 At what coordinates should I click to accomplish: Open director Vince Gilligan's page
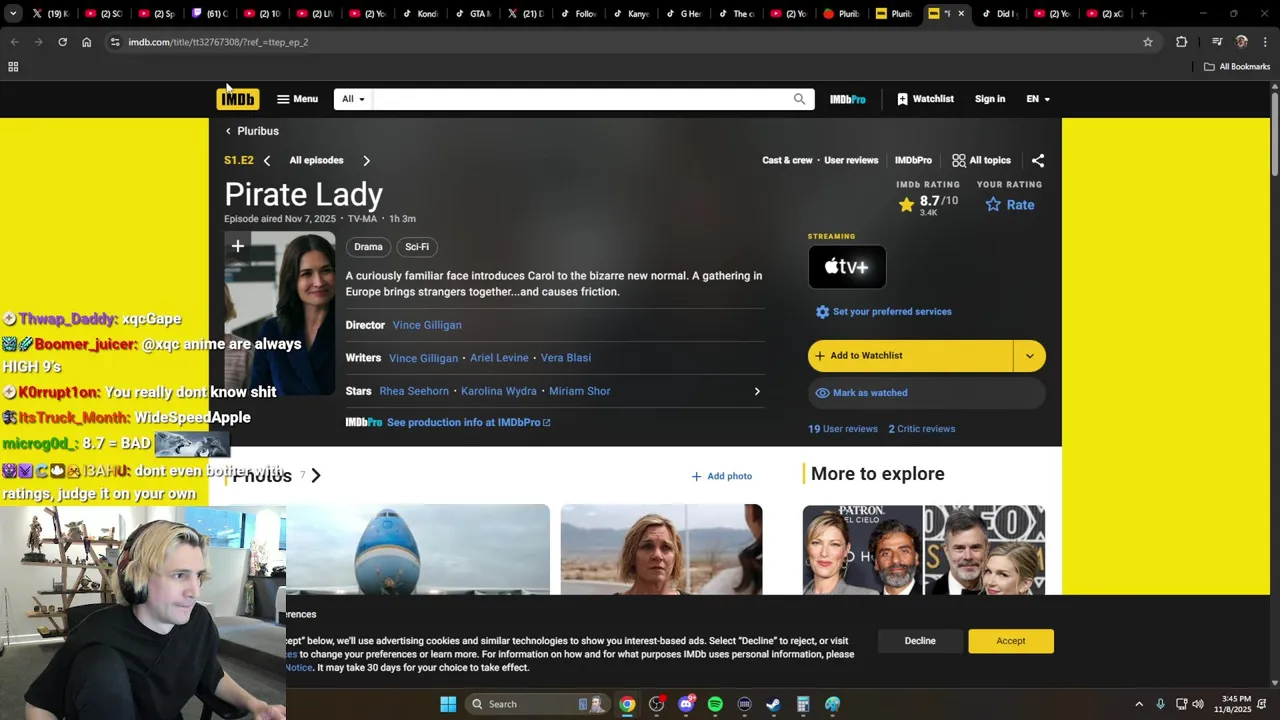point(427,325)
